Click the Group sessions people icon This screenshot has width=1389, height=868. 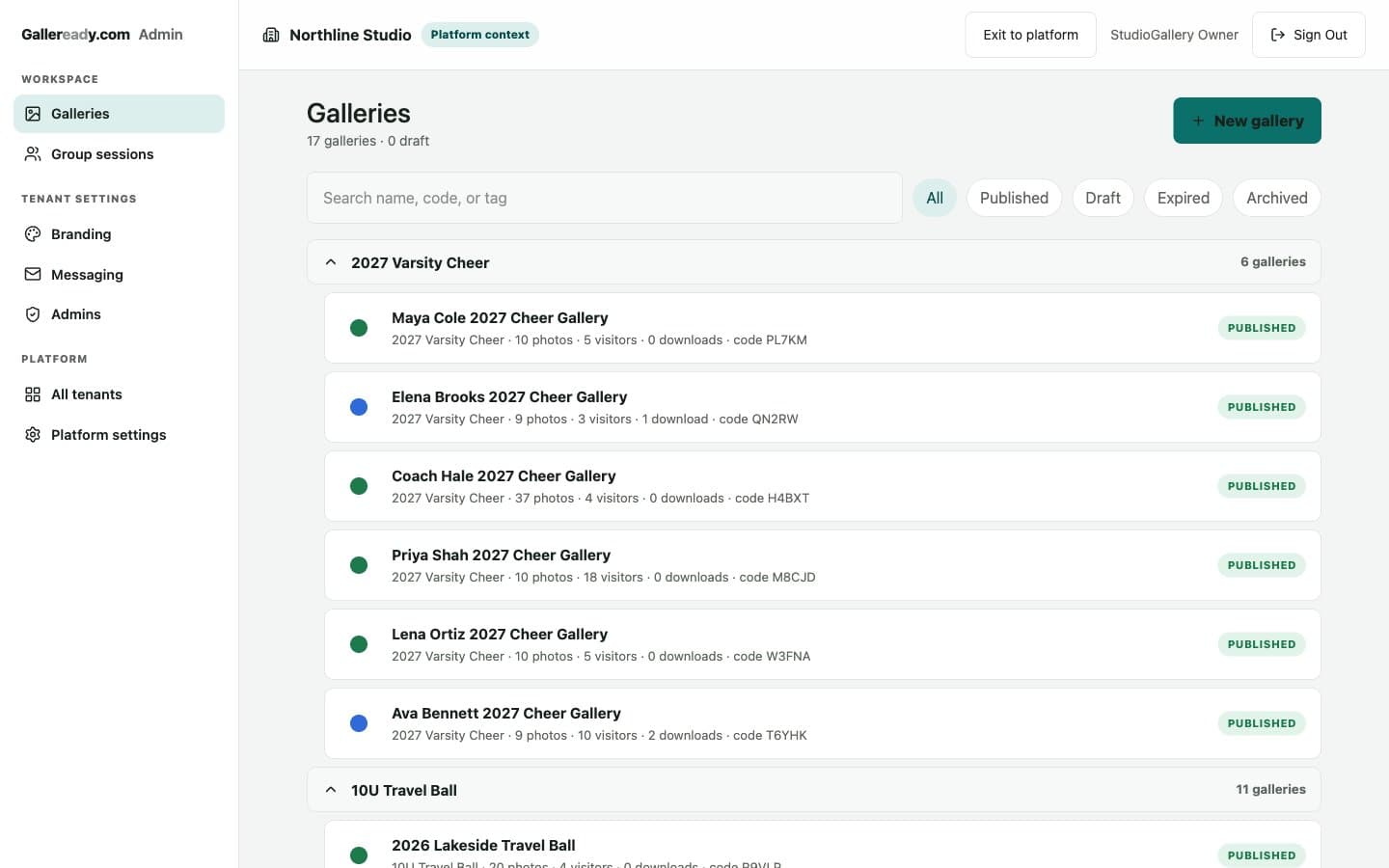[33, 154]
